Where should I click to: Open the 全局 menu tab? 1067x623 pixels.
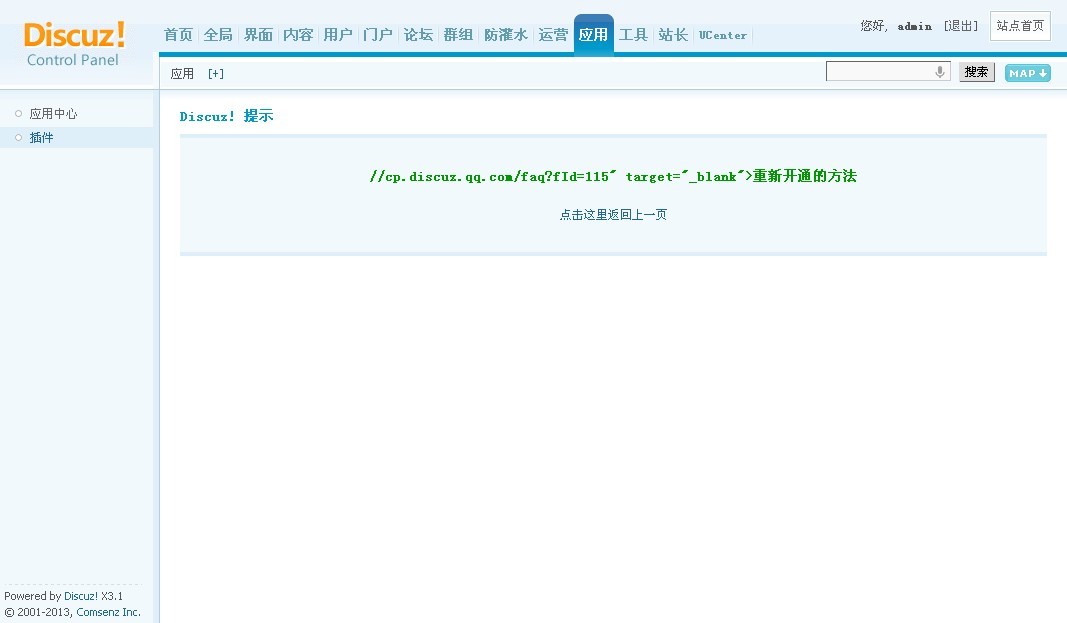218,35
